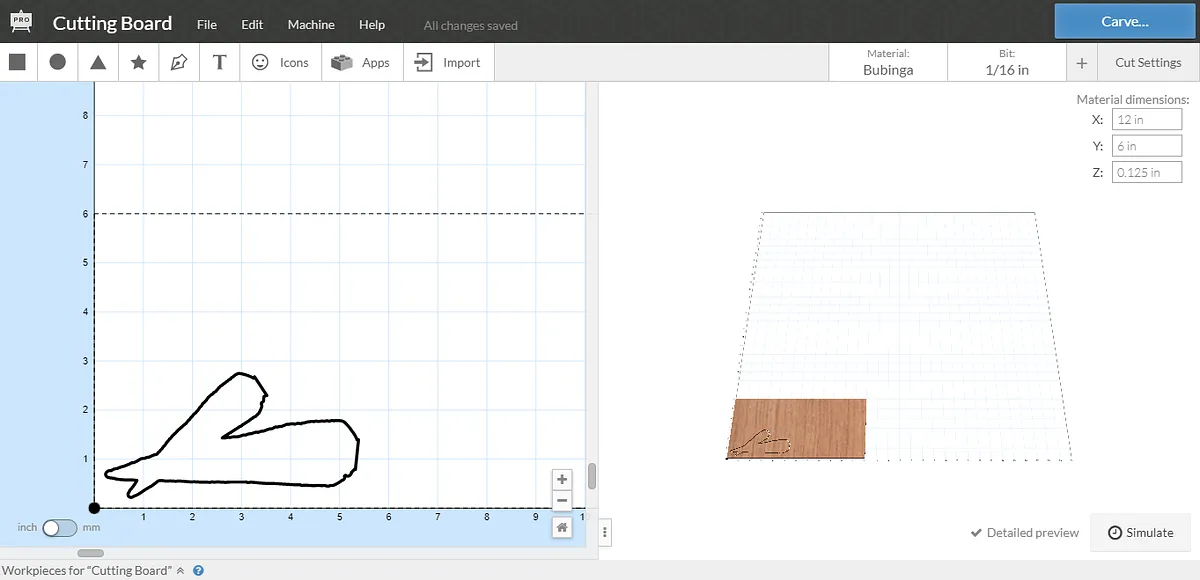Select the Triangle shape tool
This screenshot has width=1200, height=580.
(98, 62)
